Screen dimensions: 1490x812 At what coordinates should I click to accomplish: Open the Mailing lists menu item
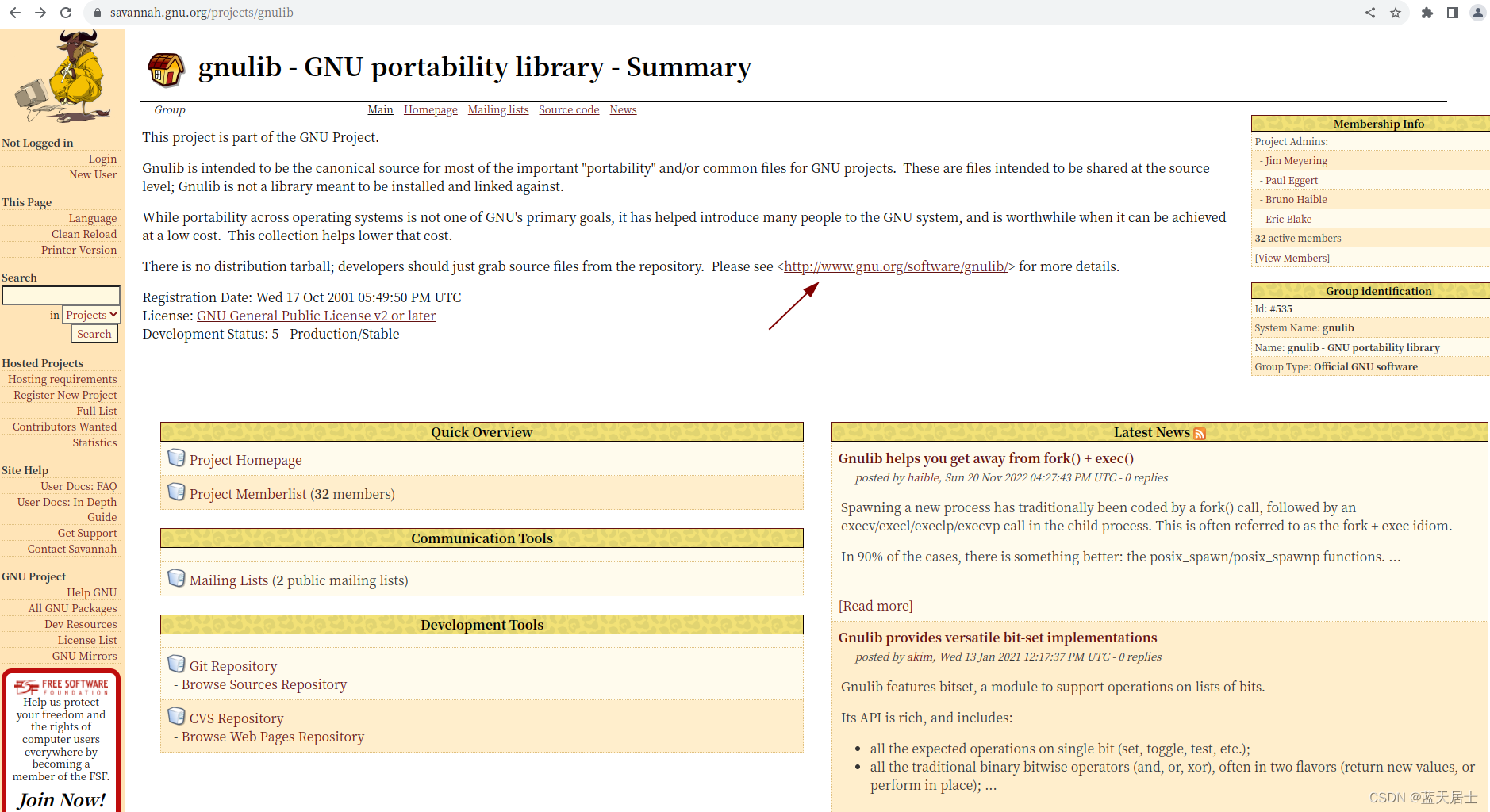498,109
